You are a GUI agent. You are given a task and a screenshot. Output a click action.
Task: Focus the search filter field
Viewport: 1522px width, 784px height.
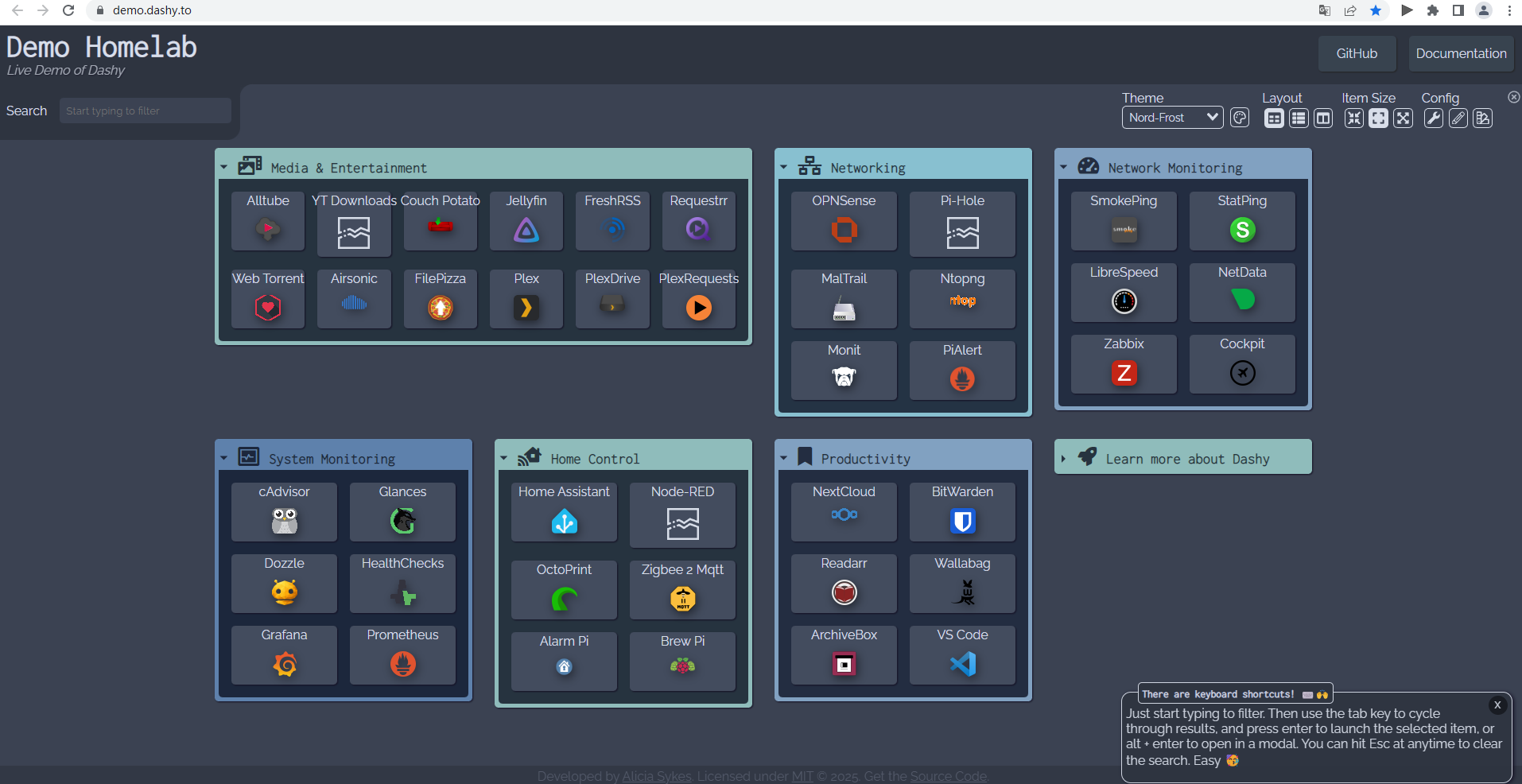pos(146,111)
